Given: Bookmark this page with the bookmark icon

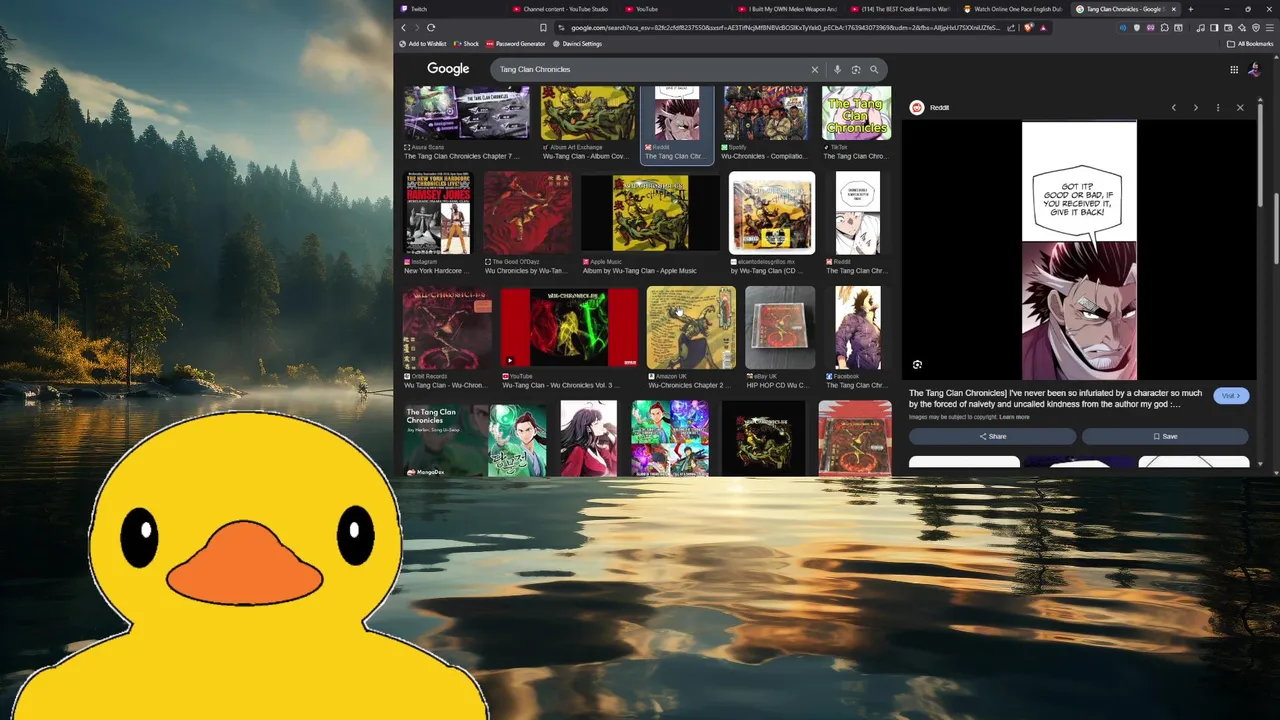Looking at the screenshot, I should [x=543, y=28].
